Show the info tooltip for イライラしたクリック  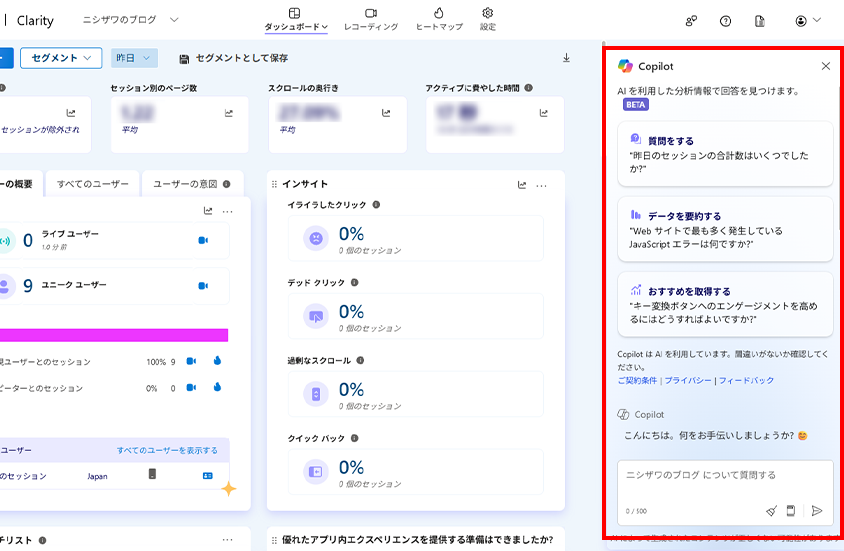[x=376, y=204]
